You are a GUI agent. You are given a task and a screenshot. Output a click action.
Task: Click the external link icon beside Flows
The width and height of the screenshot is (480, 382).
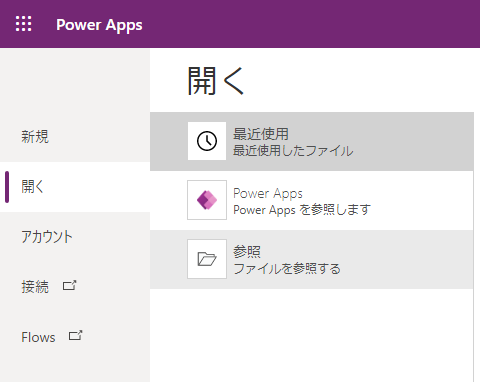coord(75,335)
